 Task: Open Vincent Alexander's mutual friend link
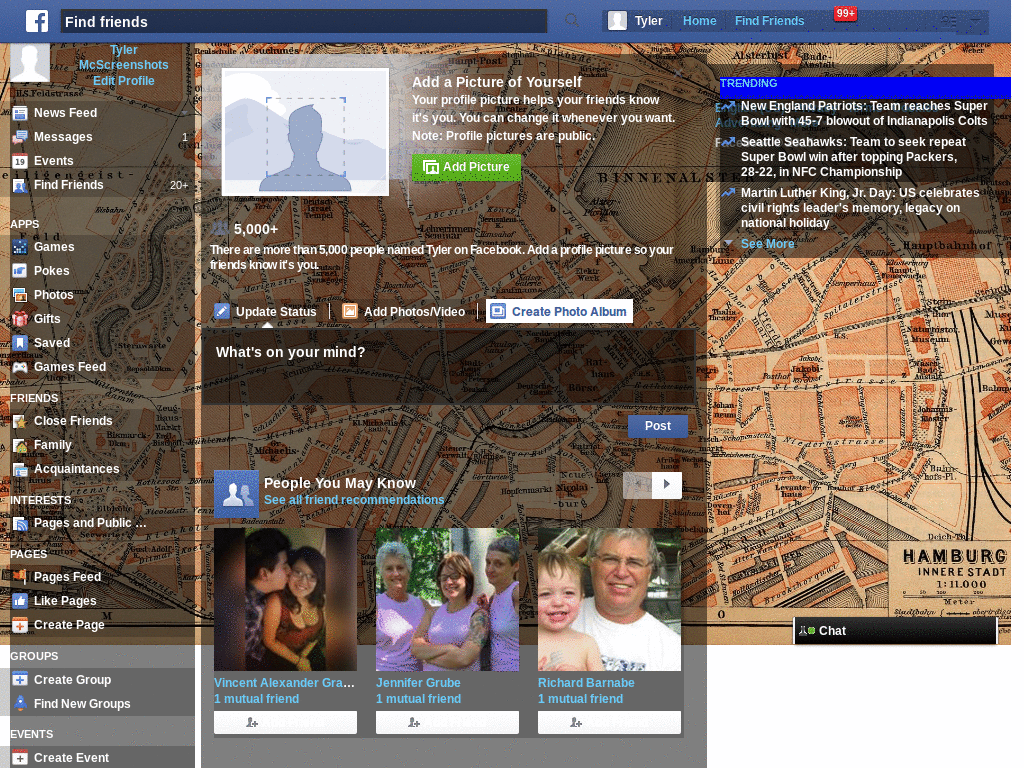coord(256,699)
